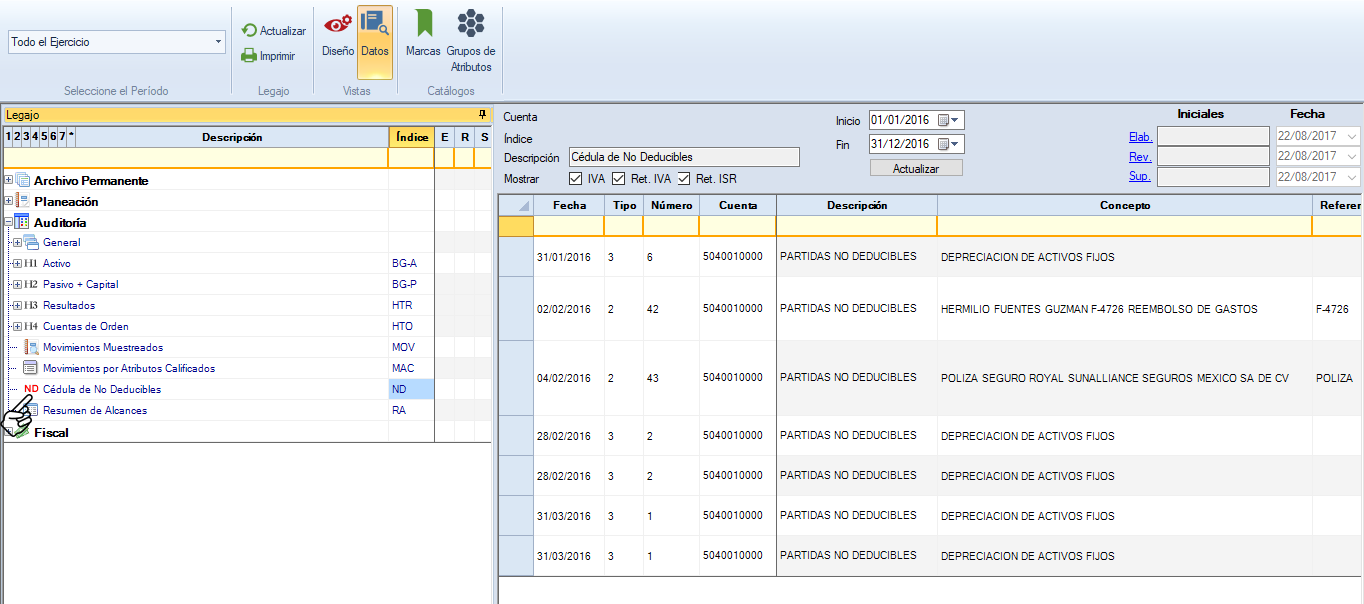Open Grupos de Atributos catalog
This screenshot has width=1364, height=604.
[470, 32]
